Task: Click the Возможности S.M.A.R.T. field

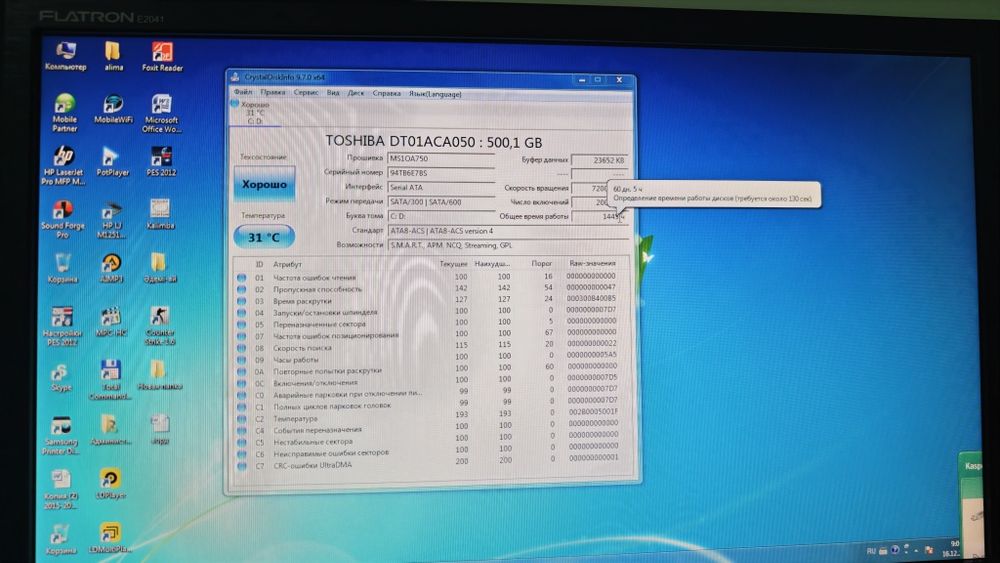Action: click(x=508, y=245)
